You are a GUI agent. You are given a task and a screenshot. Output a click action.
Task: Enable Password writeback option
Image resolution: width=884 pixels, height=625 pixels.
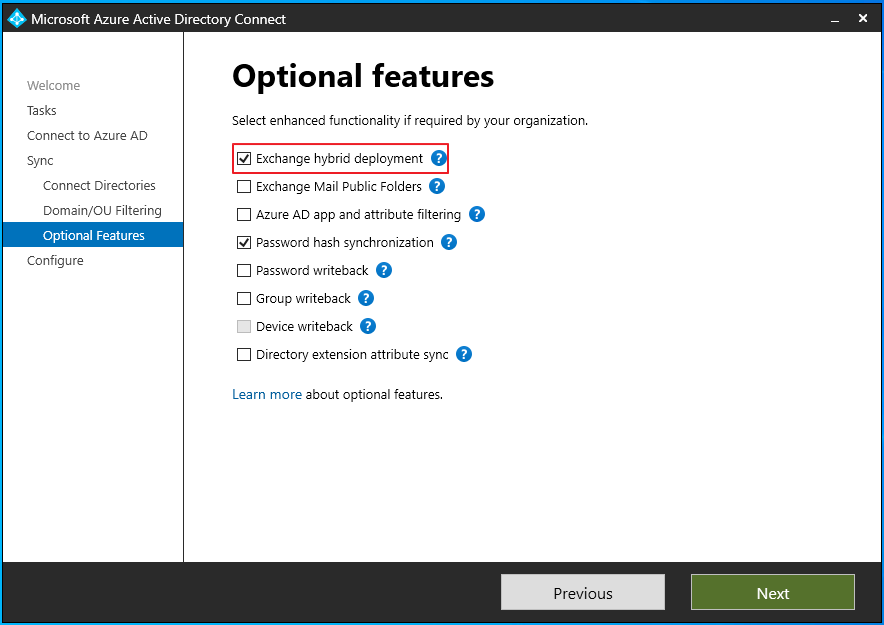coord(244,271)
